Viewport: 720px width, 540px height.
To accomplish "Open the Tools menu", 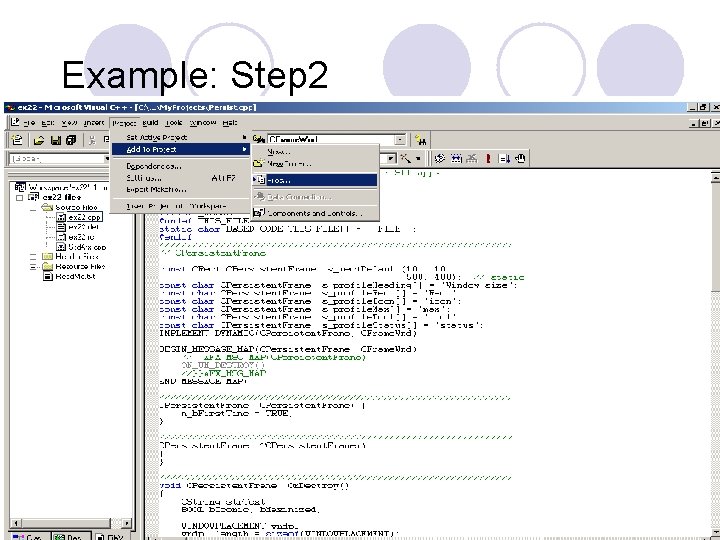I will click(x=174, y=123).
